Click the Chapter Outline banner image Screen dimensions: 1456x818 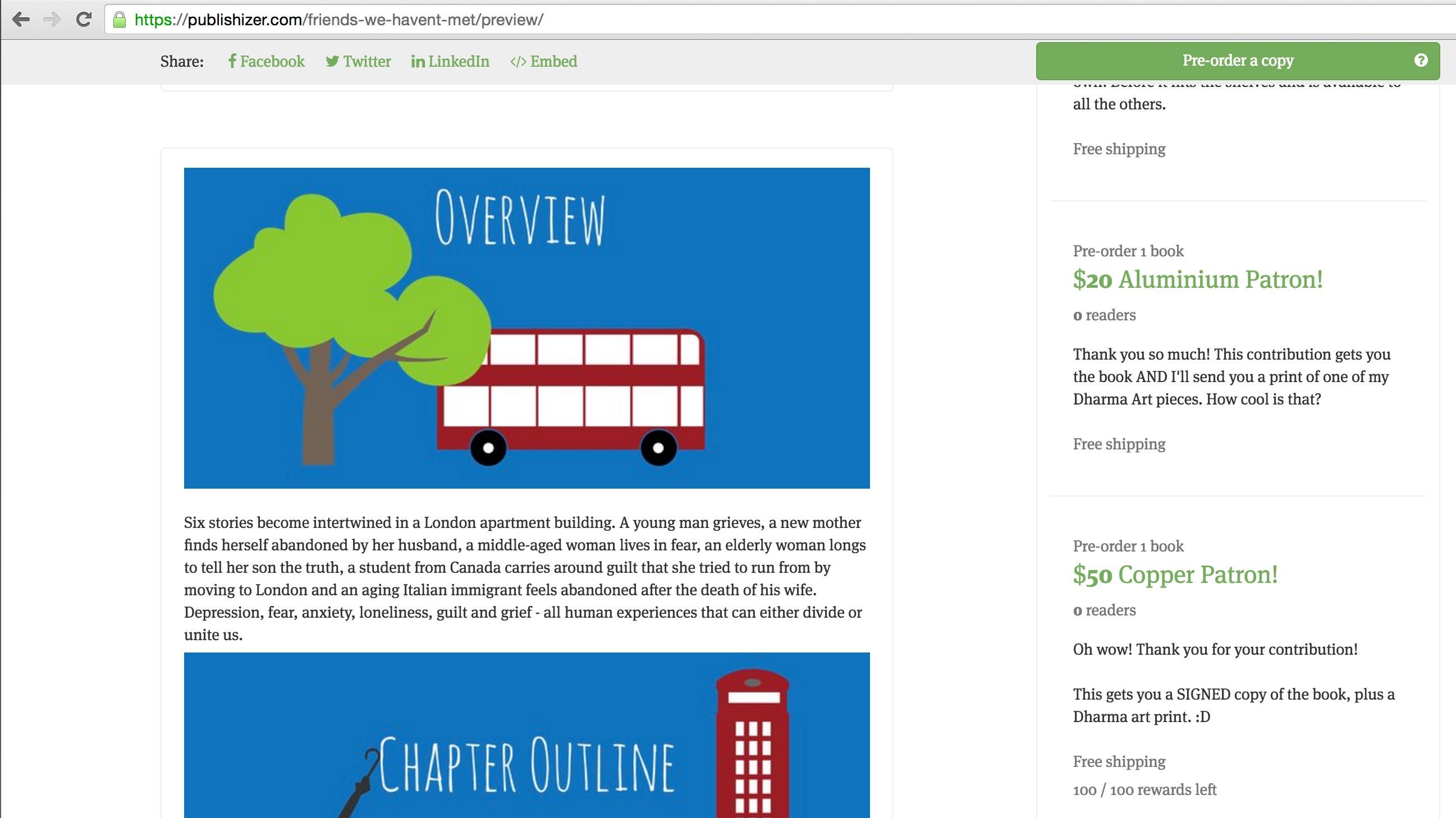point(527,735)
